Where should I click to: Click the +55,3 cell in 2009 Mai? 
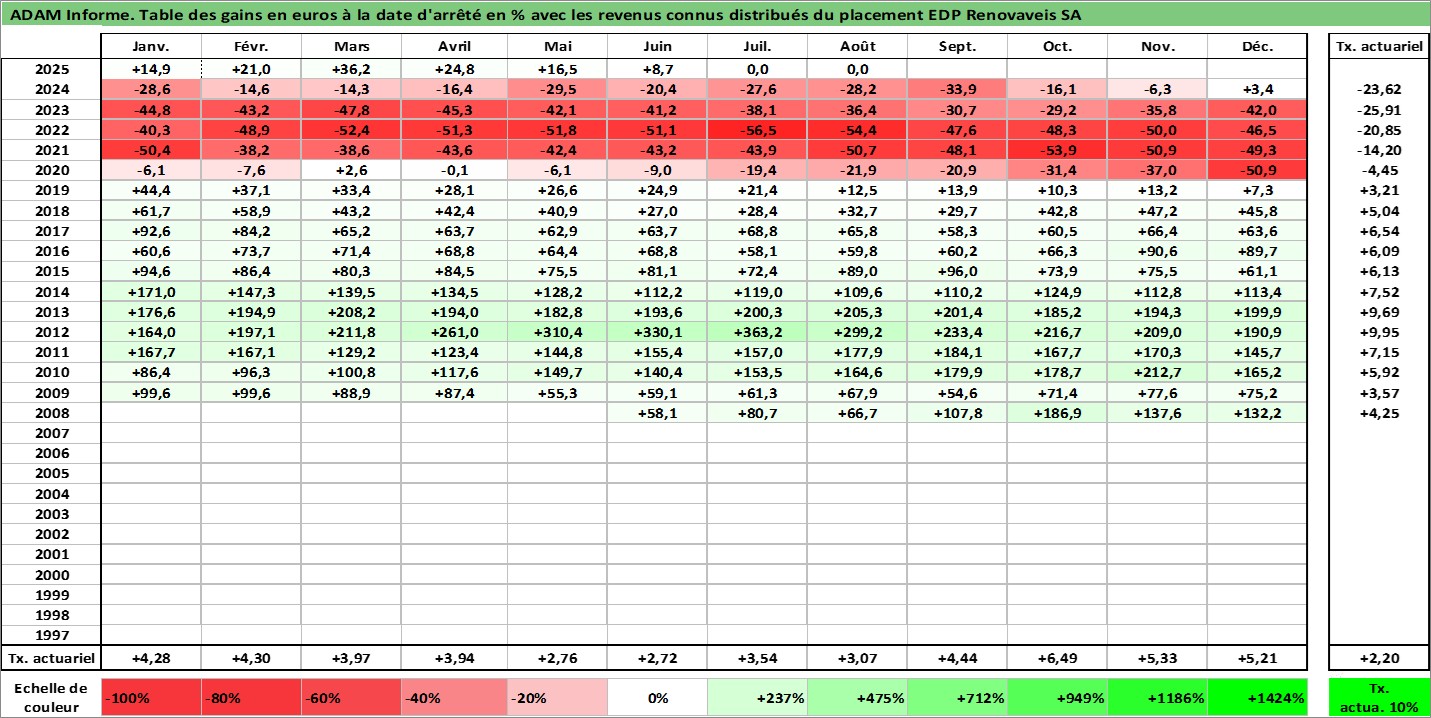(557, 393)
